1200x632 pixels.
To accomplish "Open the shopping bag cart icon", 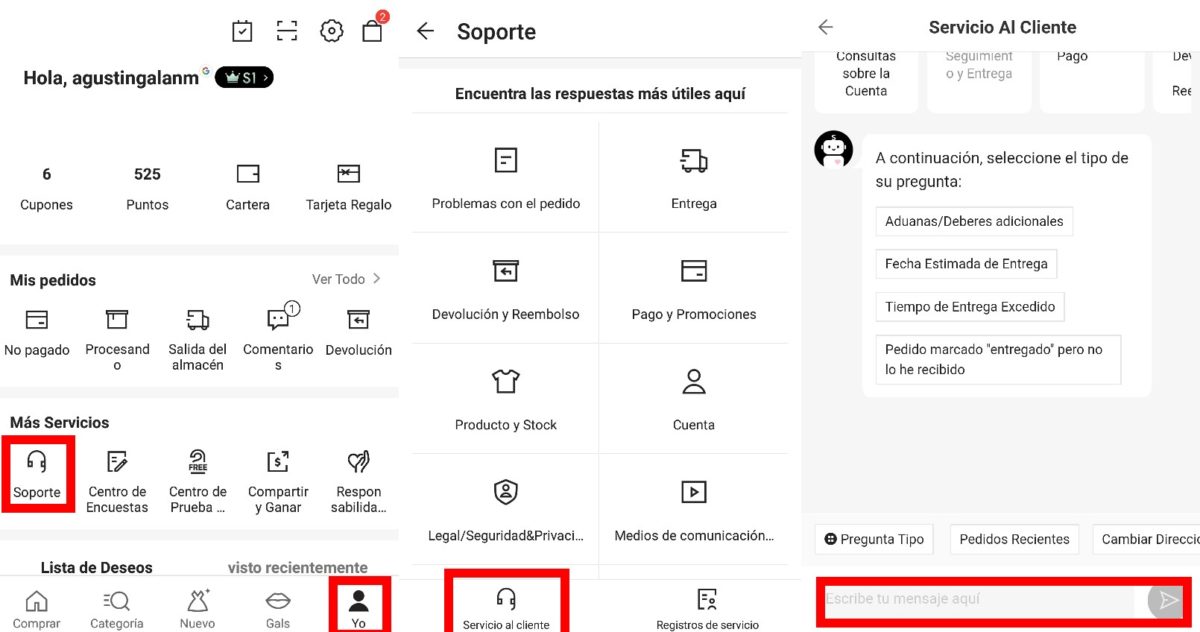I will tap(372, 31).
